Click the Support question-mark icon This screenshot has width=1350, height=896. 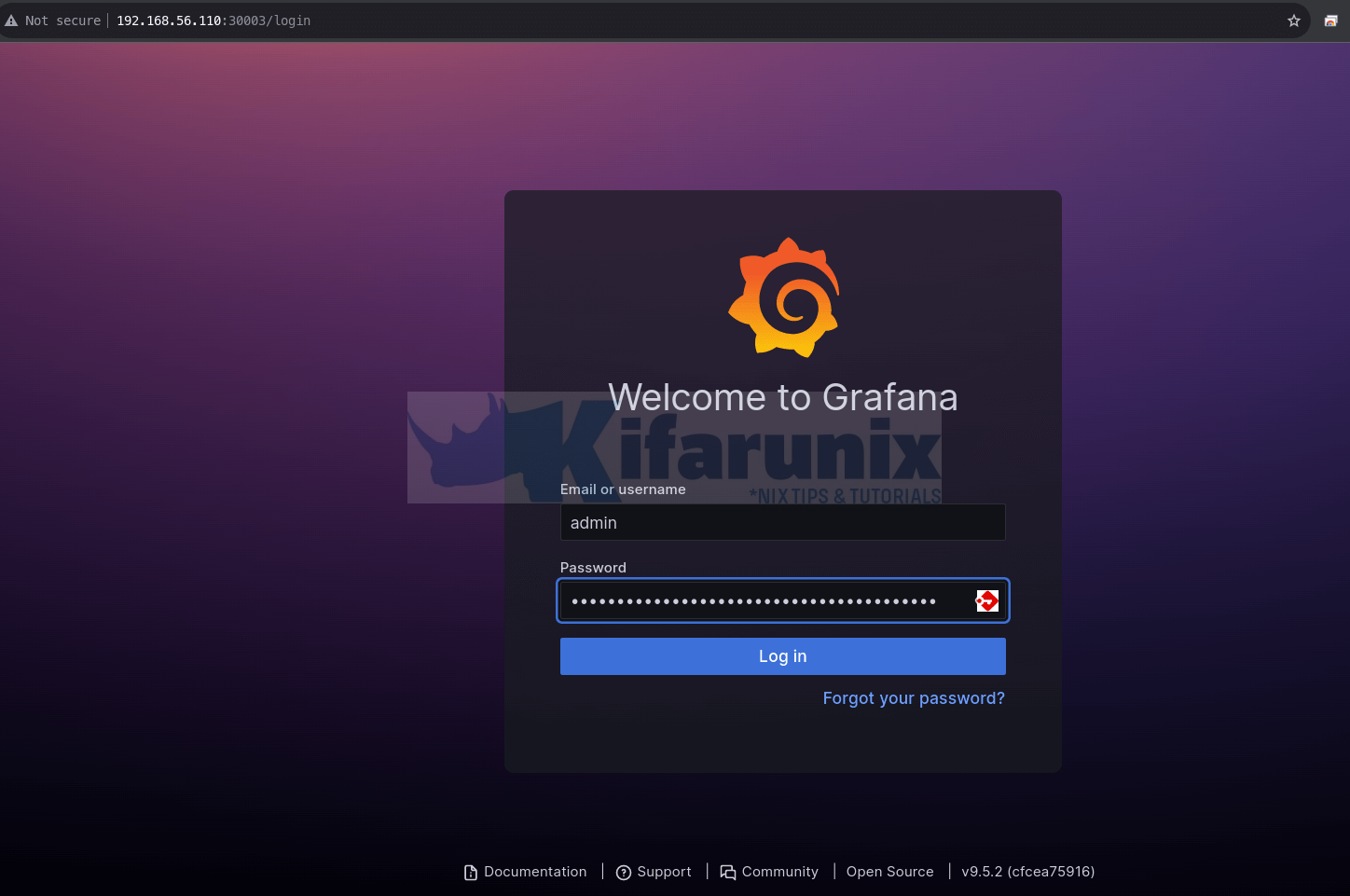[x=624, y=872]
